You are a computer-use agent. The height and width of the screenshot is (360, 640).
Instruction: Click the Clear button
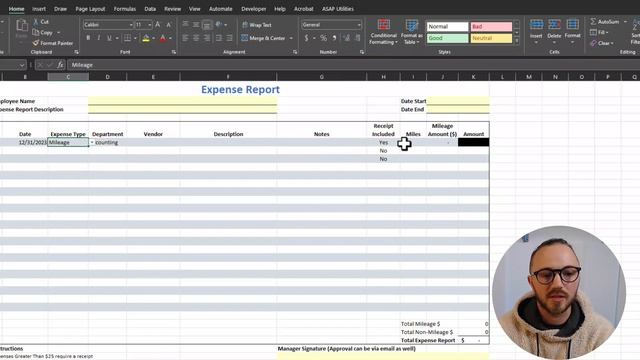[x=601, y=43]
